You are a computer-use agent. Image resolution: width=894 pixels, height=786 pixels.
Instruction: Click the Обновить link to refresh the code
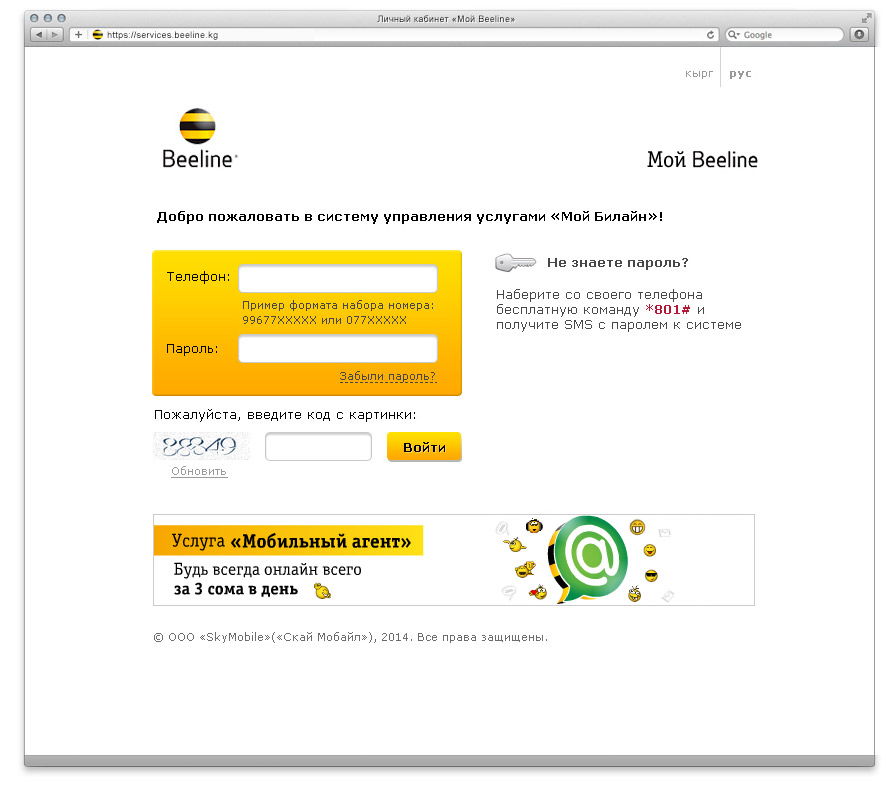coord(199,471)
